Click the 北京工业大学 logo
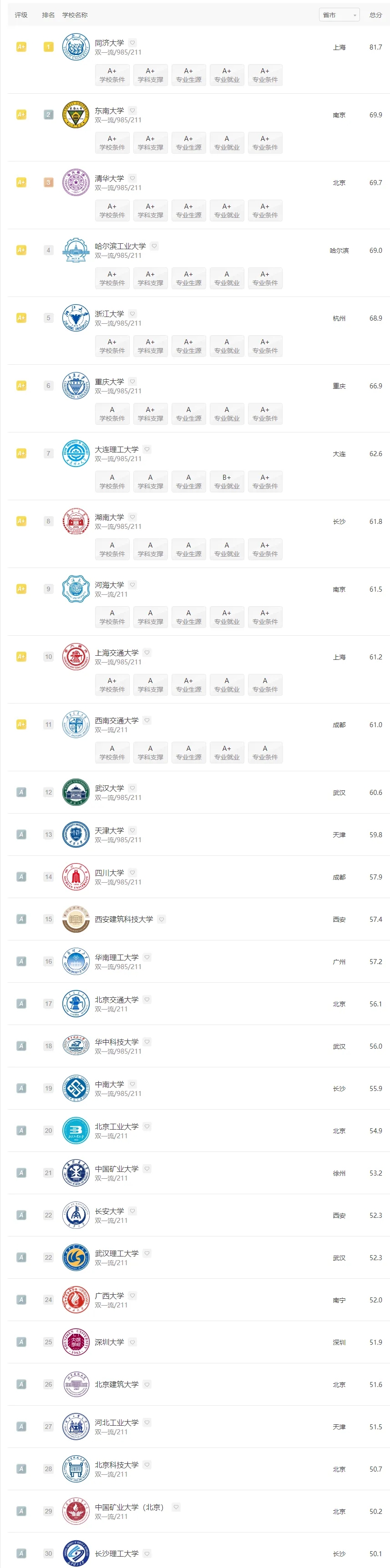Image resolution: width=390 pixels, height=1568 pixels. pos(76,1131)
